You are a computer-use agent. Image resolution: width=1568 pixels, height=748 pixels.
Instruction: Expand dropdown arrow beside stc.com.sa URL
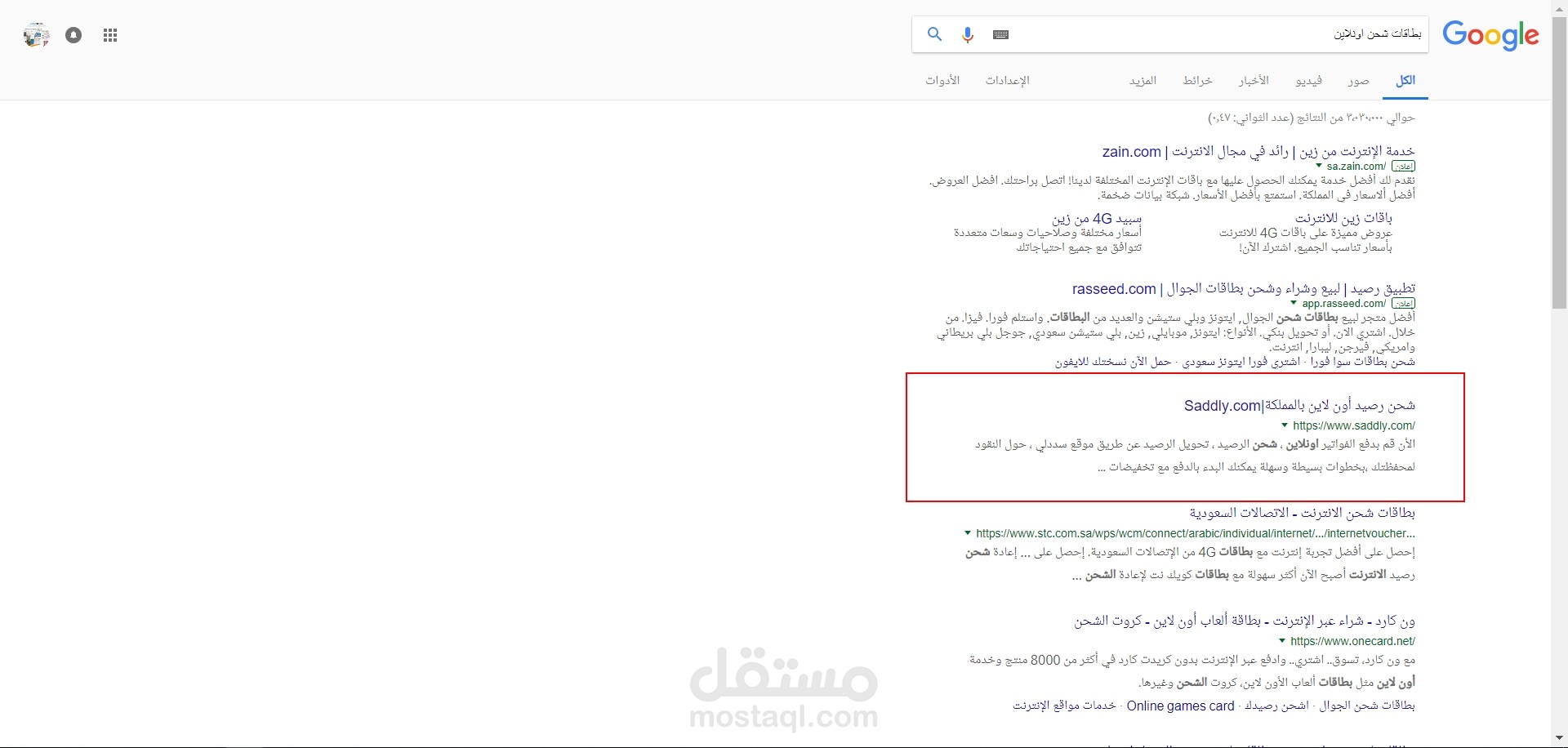click(968, 532)
